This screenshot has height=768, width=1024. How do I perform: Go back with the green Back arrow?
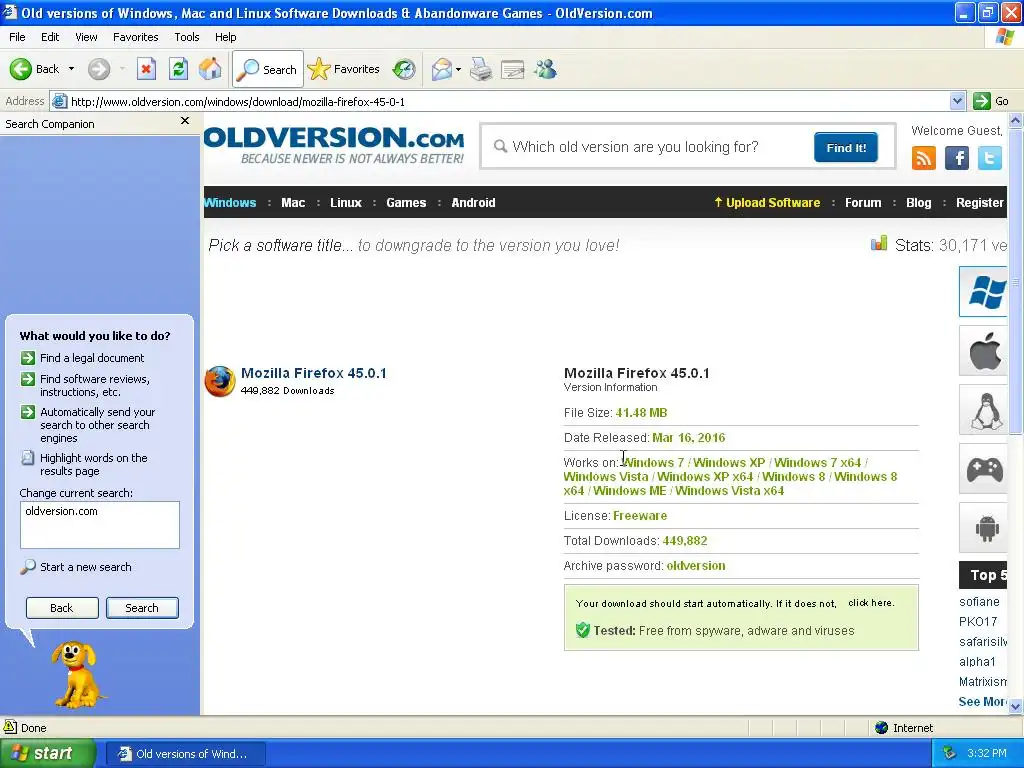[35, 69]
